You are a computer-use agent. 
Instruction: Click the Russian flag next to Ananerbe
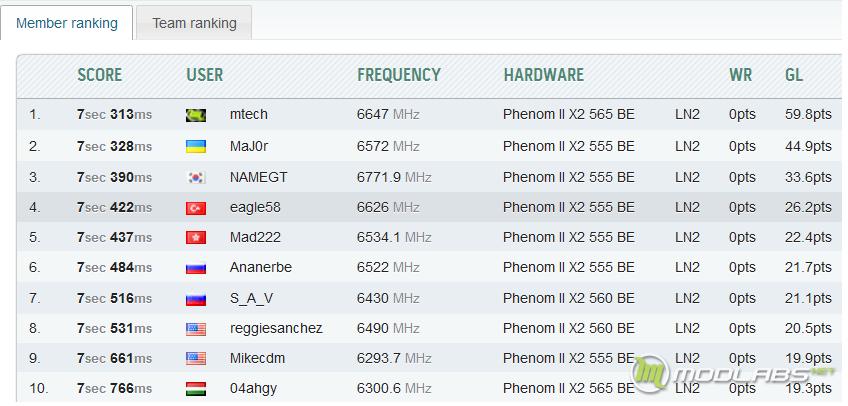pos(196,268)
